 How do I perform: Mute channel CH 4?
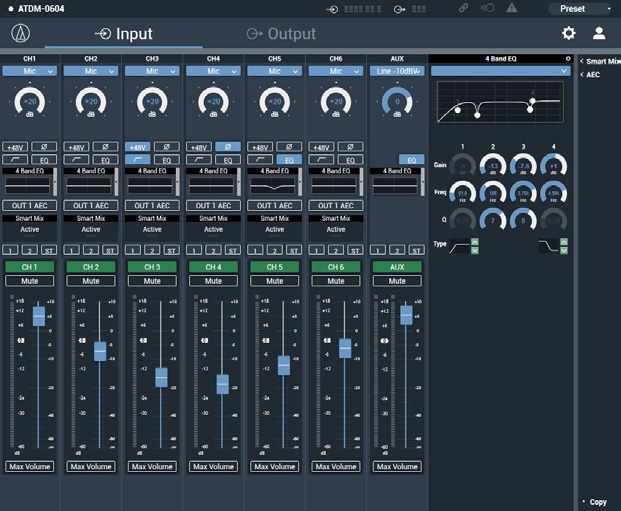pyautogui.click(x=213, y=281)
